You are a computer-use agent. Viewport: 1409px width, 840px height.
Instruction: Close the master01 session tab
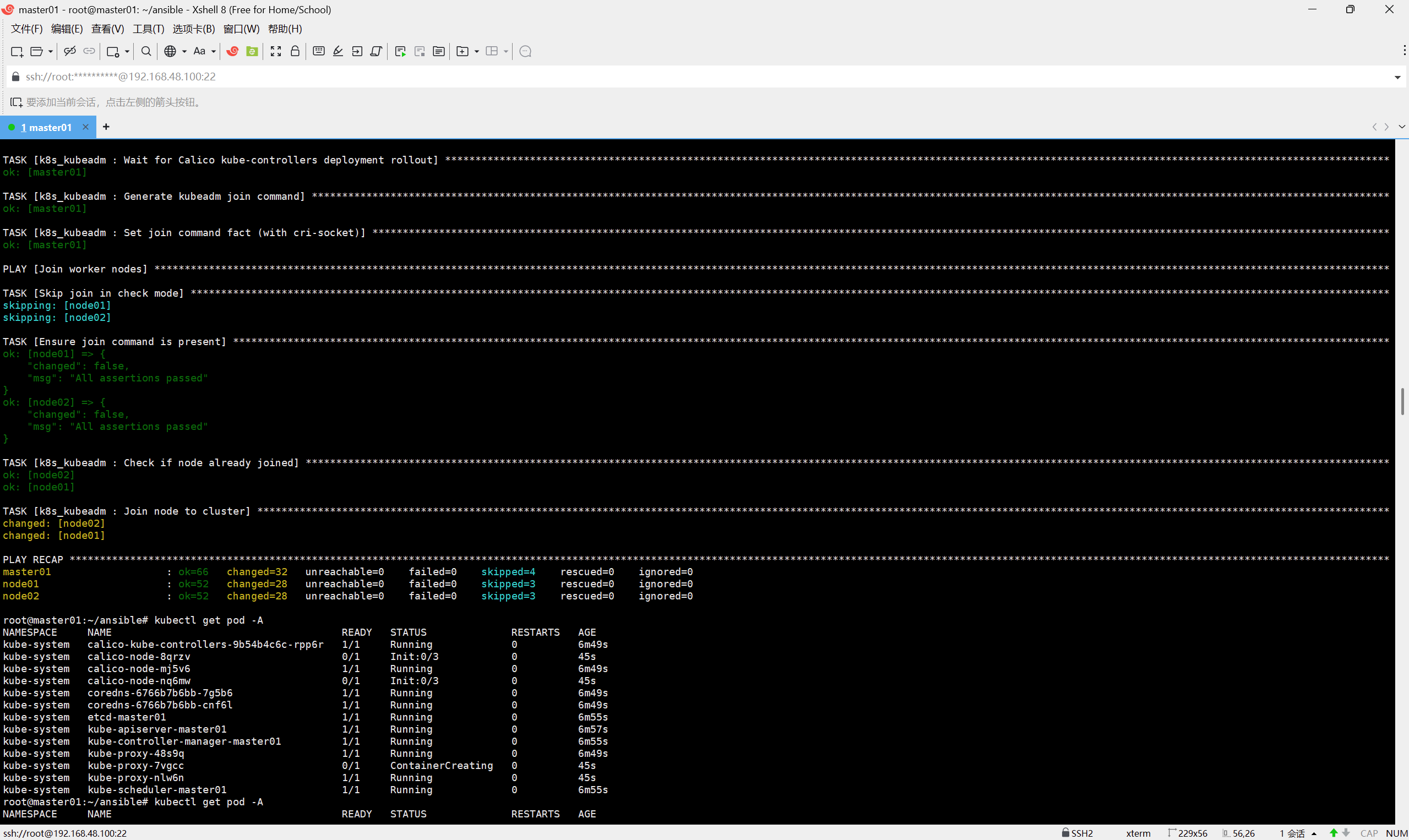pyautogui.click(x=85, y=127)
